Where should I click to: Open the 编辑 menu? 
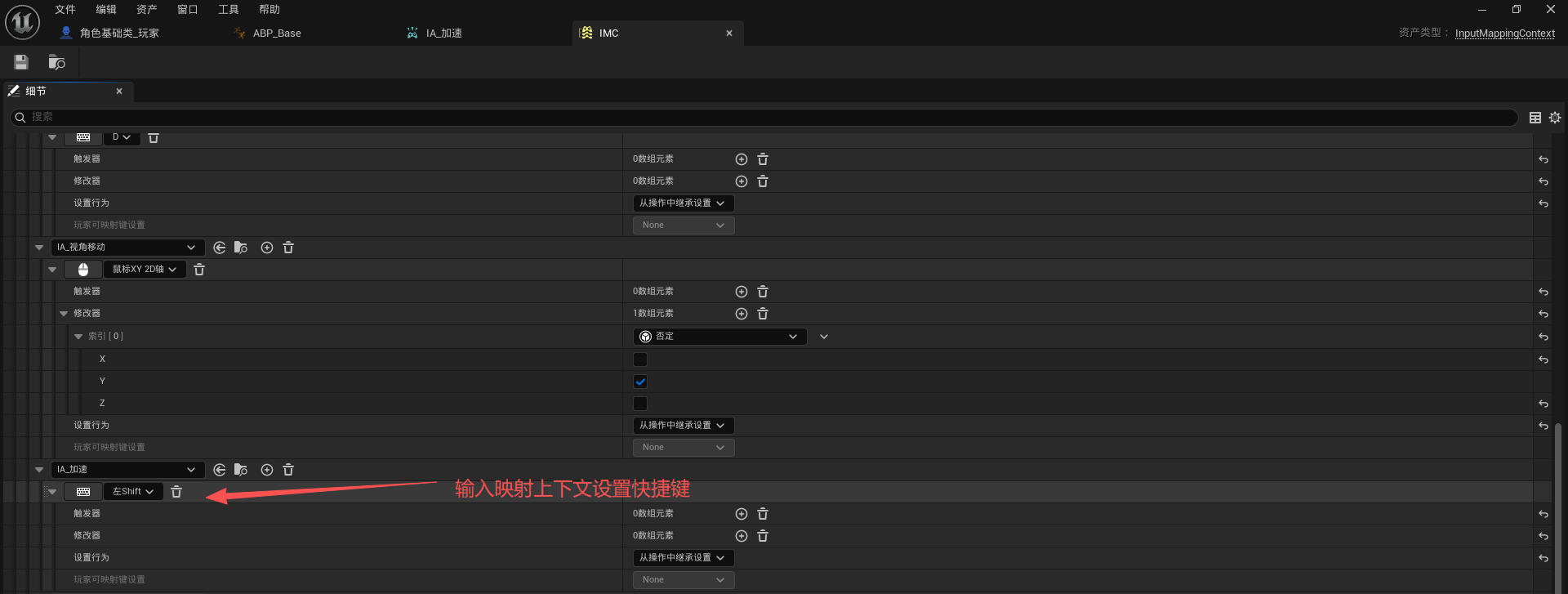pos(106,10)
